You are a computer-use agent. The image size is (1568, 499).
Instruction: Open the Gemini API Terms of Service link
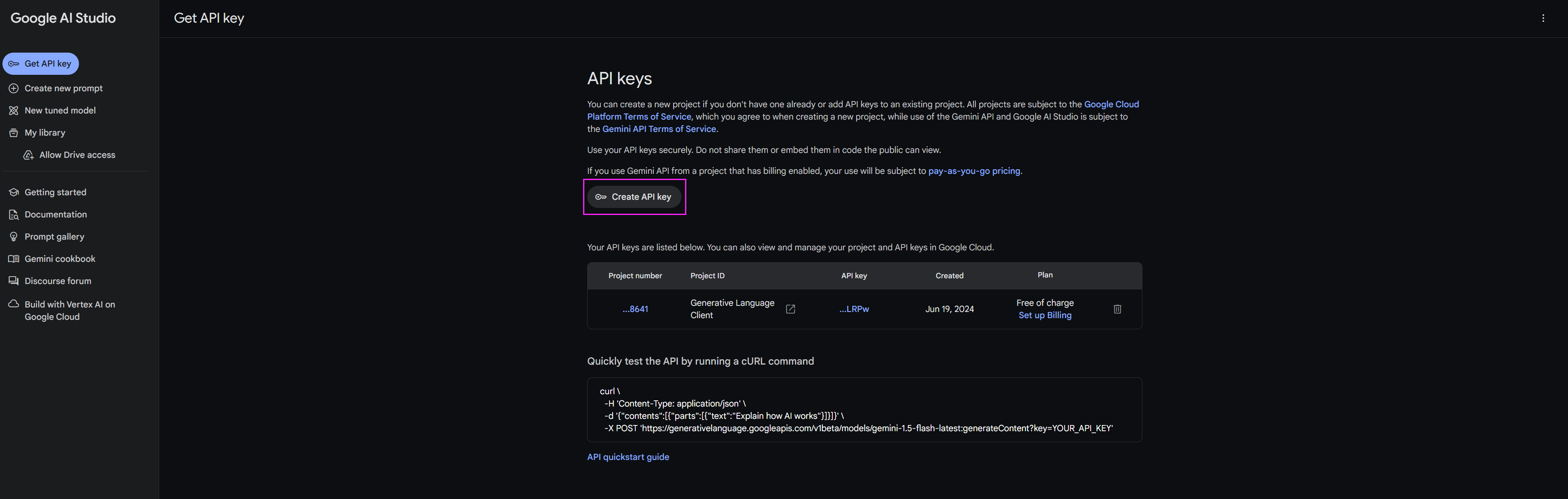[659, 129]
